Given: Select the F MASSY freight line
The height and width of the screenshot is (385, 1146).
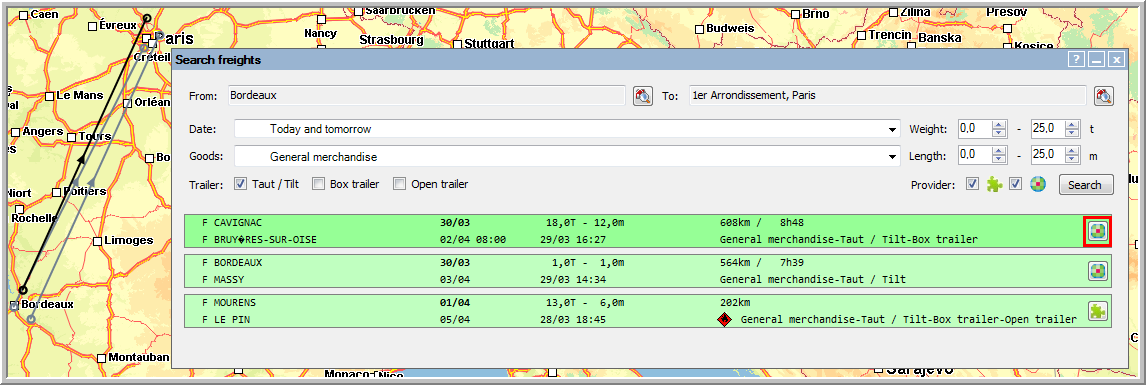Looking at the screenshot, I should (223, 280).
